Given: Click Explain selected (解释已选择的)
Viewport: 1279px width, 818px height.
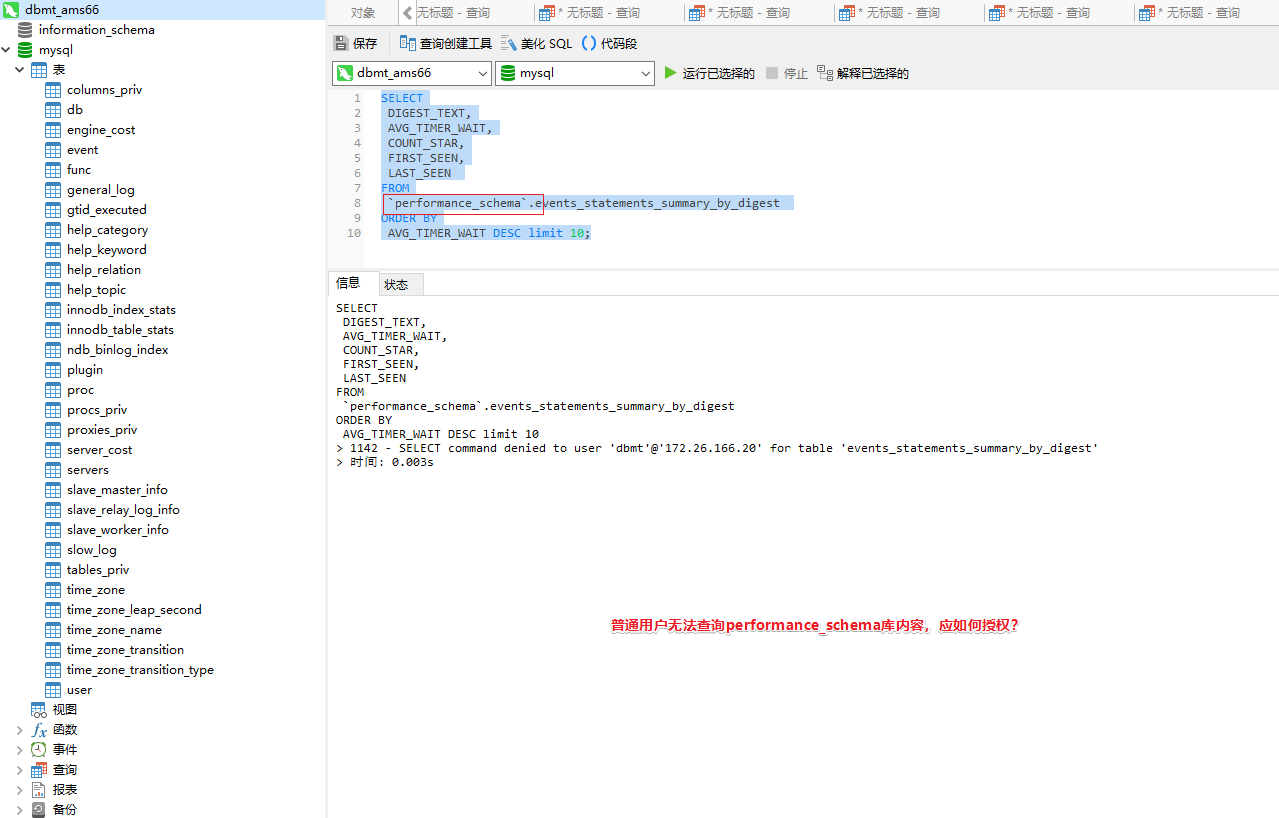Looking at the screenshot, I should tap(863, 73).
